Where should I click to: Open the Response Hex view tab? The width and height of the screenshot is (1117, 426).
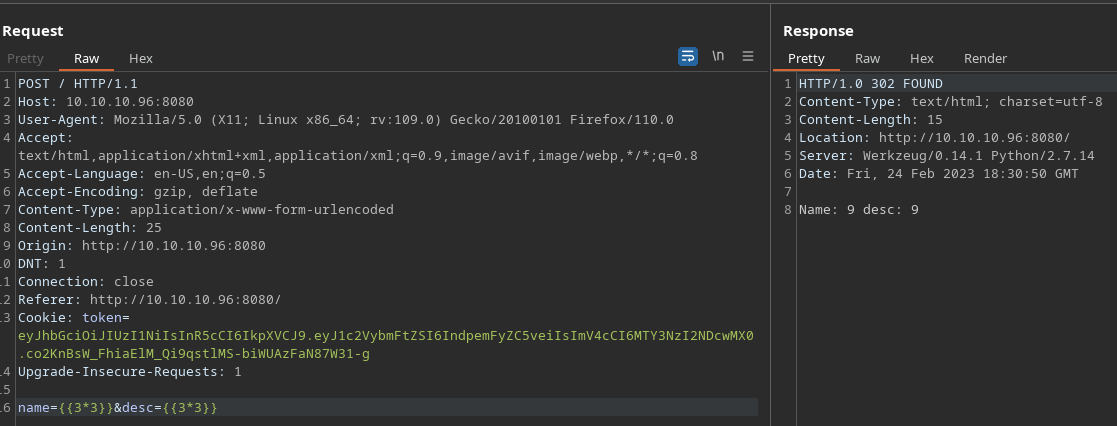(921, 59)
